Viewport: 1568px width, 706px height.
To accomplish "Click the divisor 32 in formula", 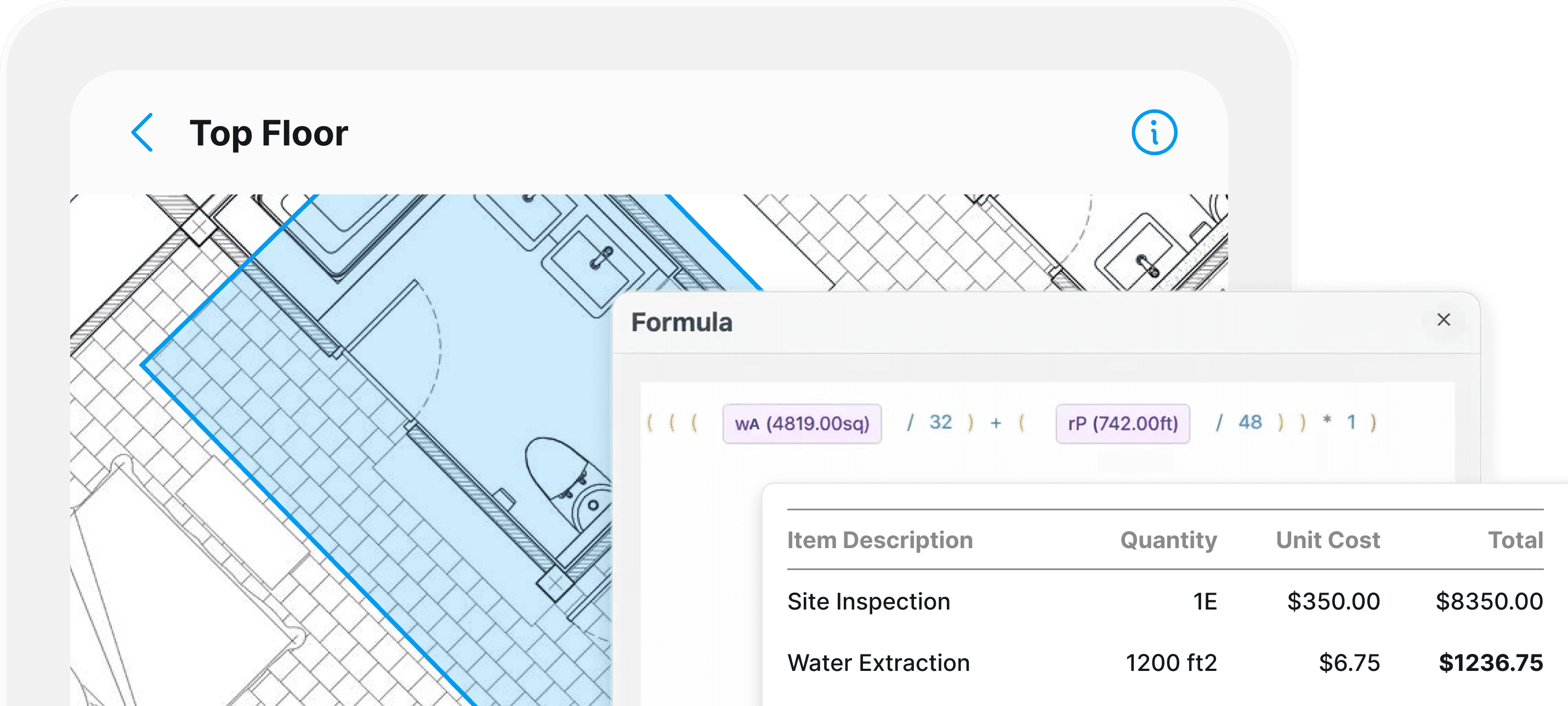I will [940, 423].
